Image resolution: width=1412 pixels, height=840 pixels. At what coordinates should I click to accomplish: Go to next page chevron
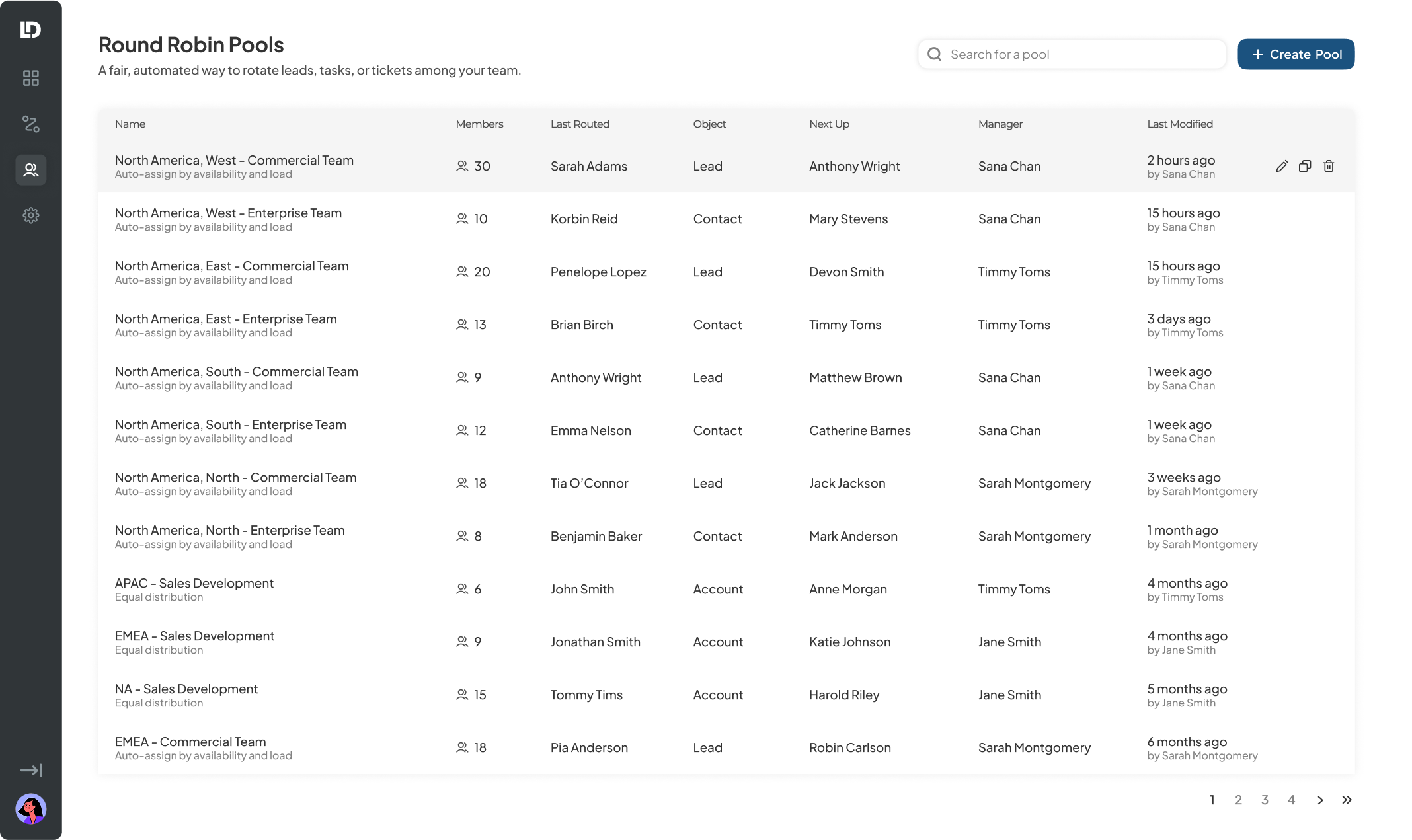pyautogui.click(x=1320, y=800)
